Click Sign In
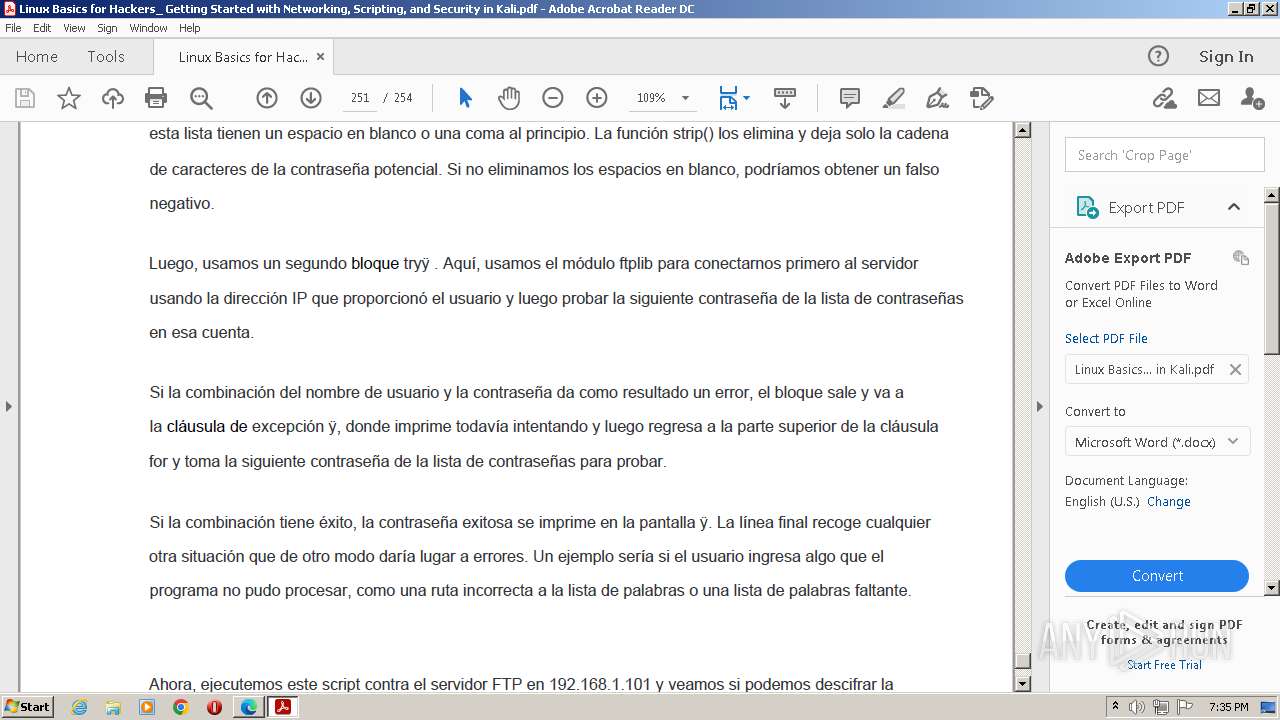1280x720 pixels. [1226, 56]
